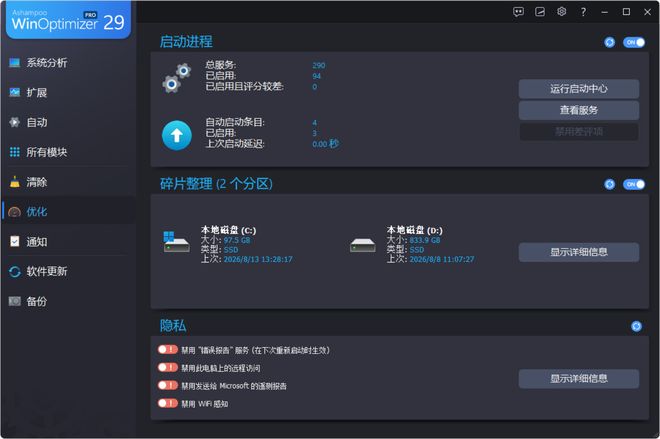Click the 碎片整理 (2 个分区) heading

coord(216,184)
